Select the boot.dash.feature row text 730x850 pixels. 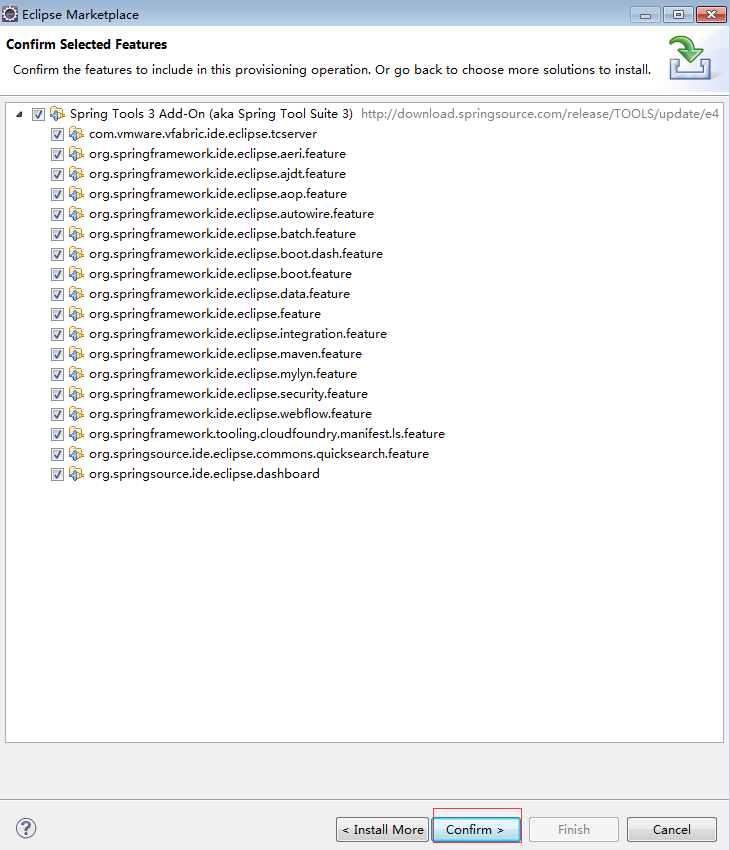tap(236, 254)
